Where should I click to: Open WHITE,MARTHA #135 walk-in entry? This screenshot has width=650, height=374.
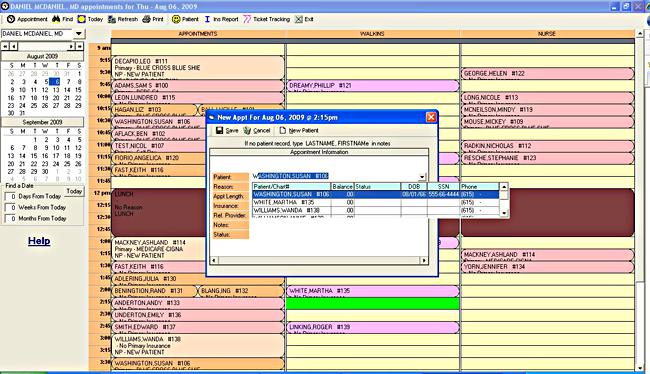pos(373,291)
